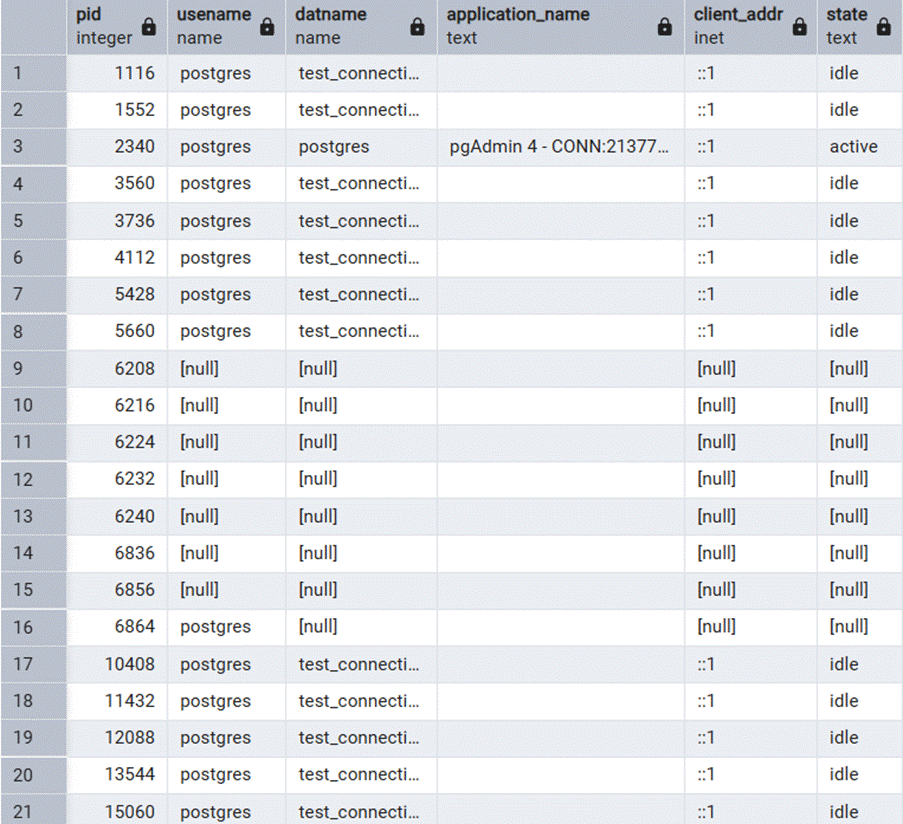
Task: Click pid cell 6240
Action: (x=117, y=516)
